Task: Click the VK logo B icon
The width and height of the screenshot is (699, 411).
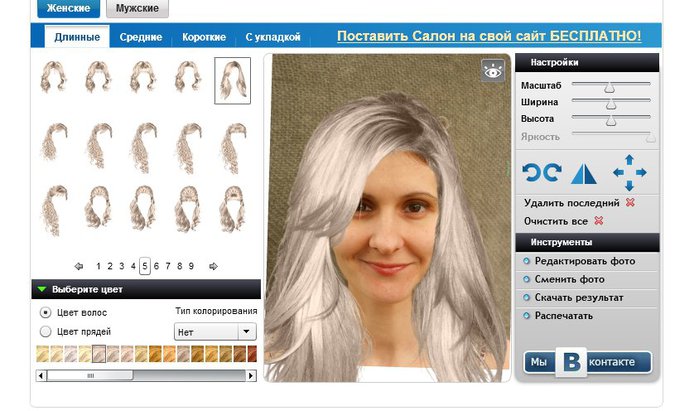Action: coord(571,362)
